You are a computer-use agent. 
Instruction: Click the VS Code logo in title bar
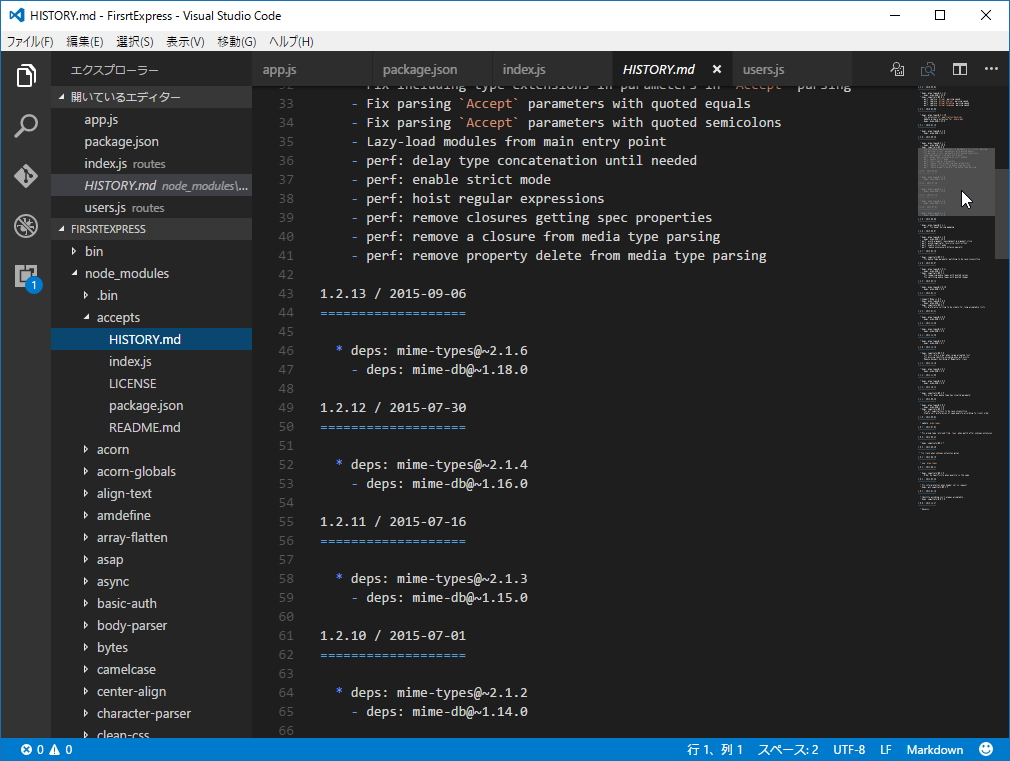point(16,15)
